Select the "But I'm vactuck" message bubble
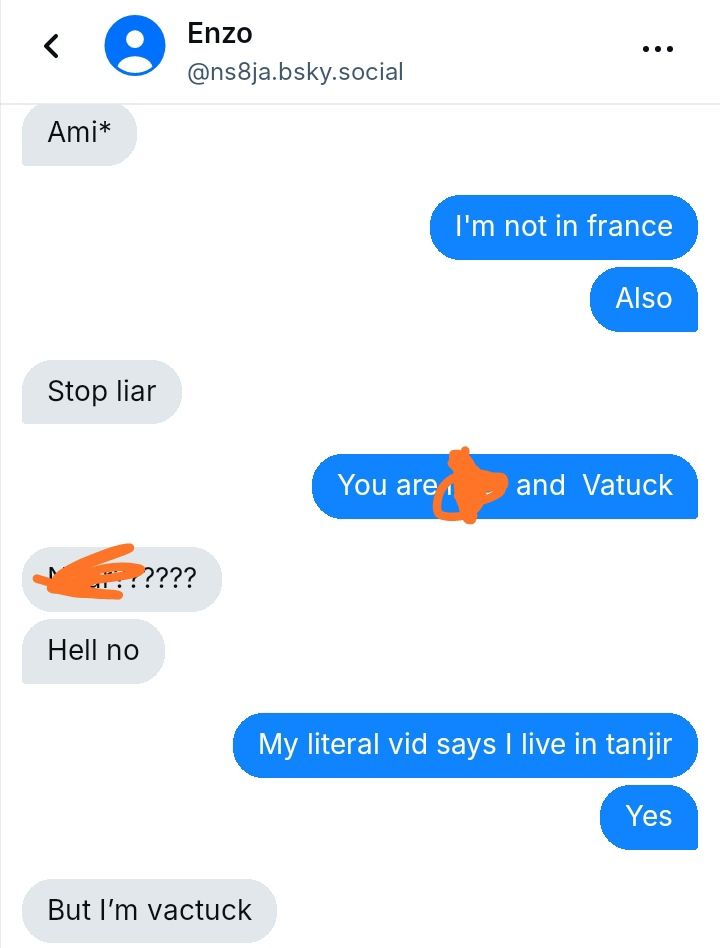The image size is (720, 948). [149, 911]
